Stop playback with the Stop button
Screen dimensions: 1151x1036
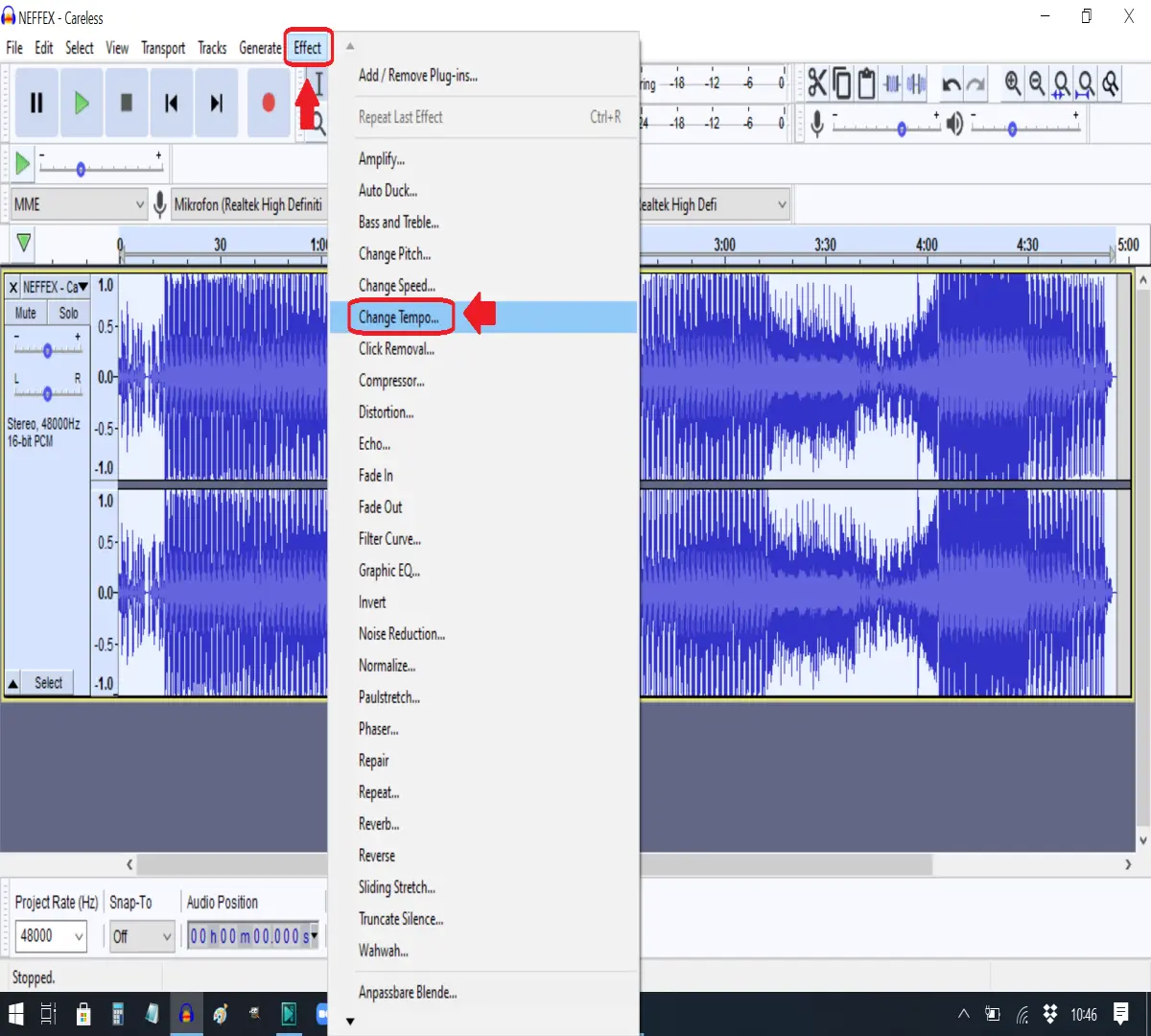click(x=127, y=103)
